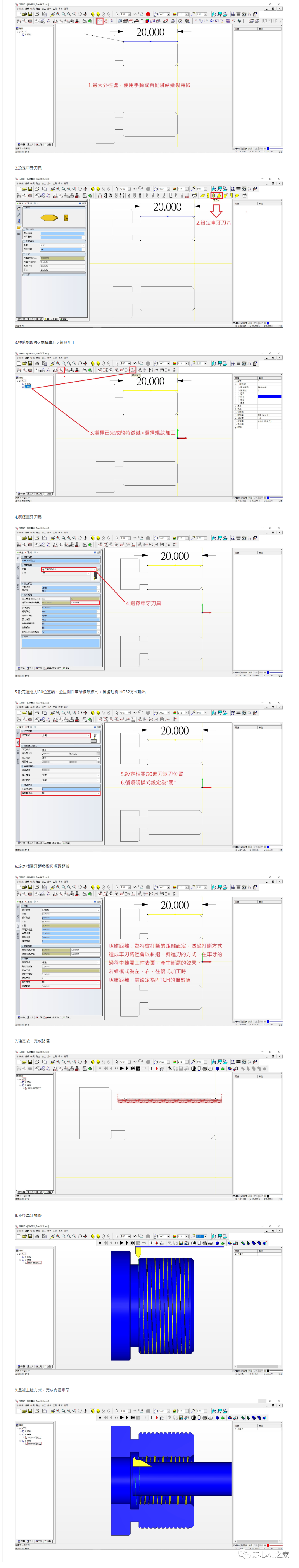Screen dimensions: 299x1568
Task: Click the small button beside tool dropdown in step 4
Action: [x=98, y=569]
